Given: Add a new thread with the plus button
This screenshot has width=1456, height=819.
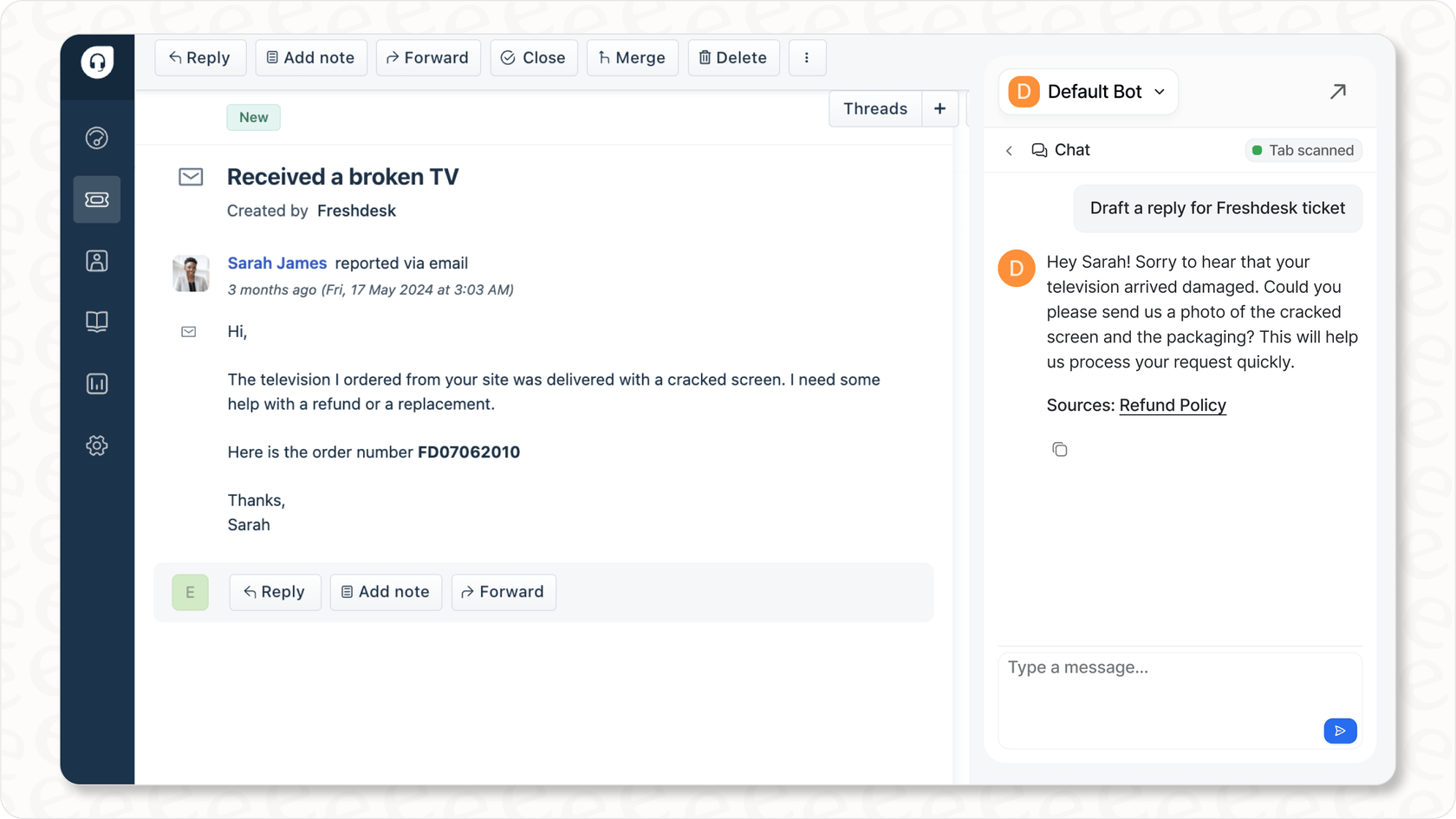Looking at the screenshot, I should [x=939, y=108].
